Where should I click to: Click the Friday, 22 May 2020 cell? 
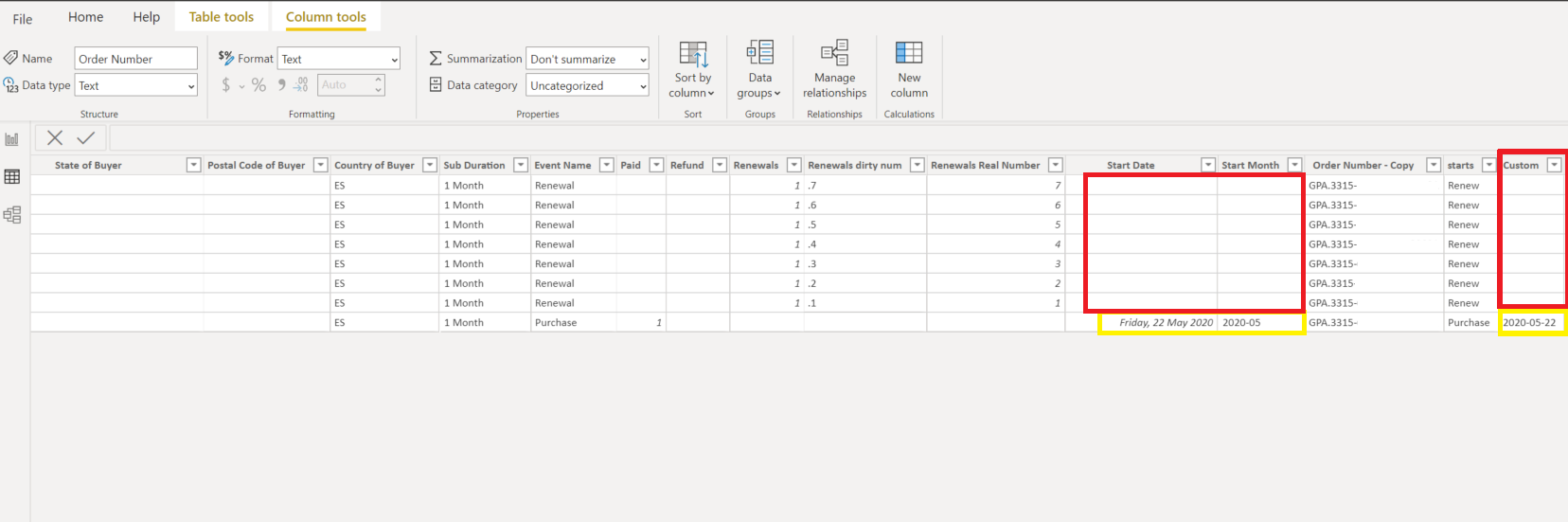click(1141, 322)
